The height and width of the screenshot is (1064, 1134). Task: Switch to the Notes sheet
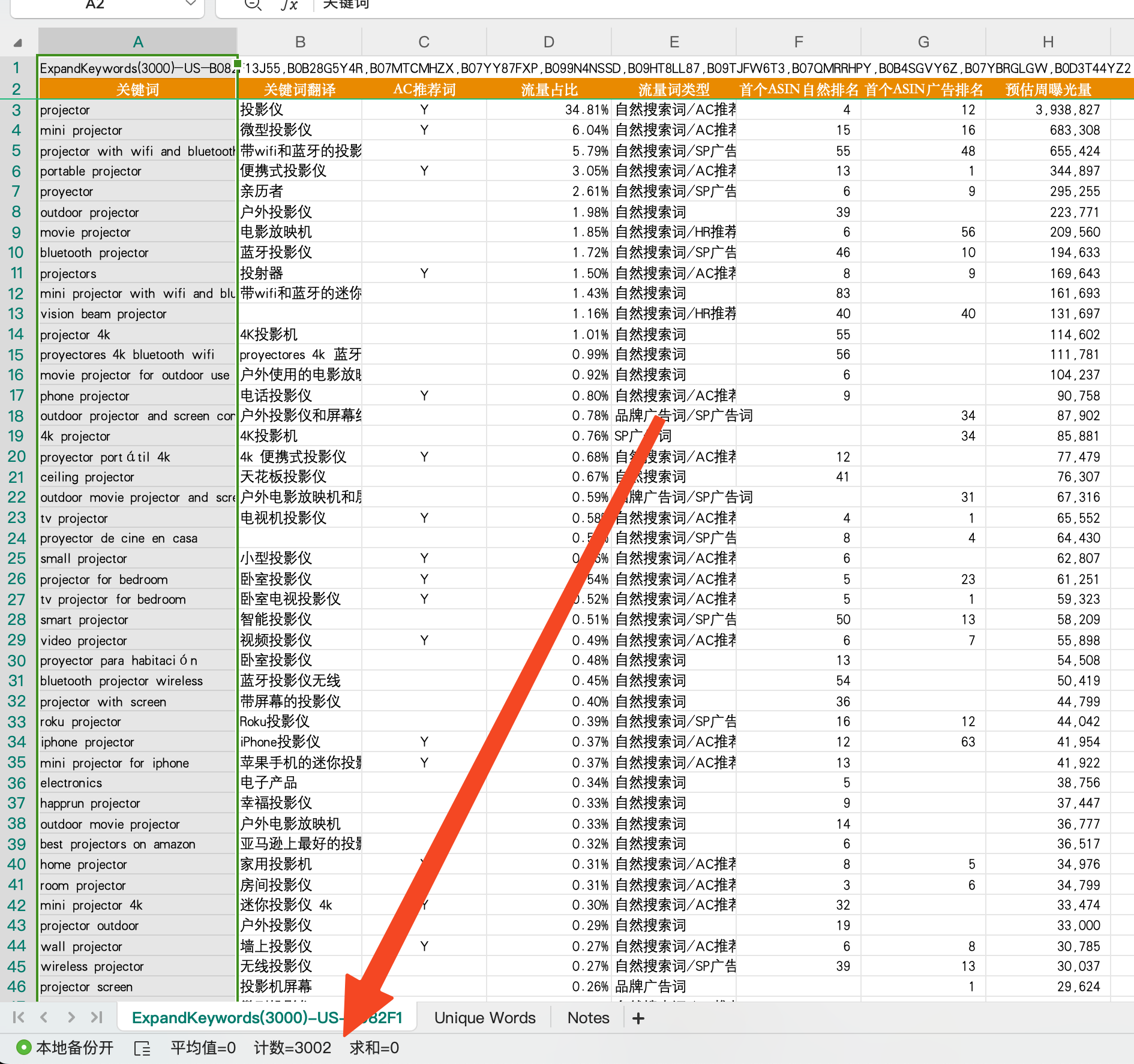point(588,1018)
